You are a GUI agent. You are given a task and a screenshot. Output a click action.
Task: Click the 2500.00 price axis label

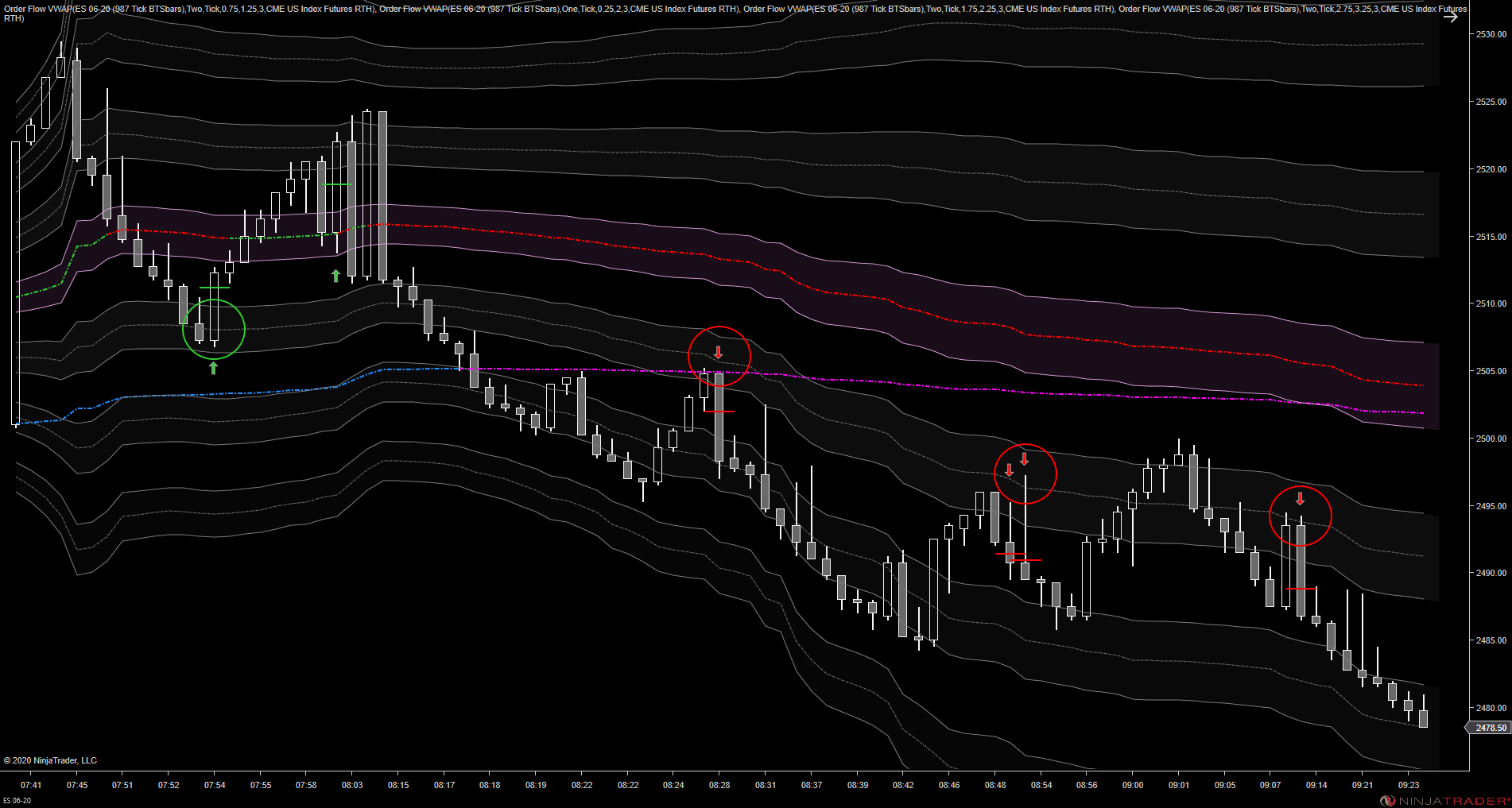1491,439
